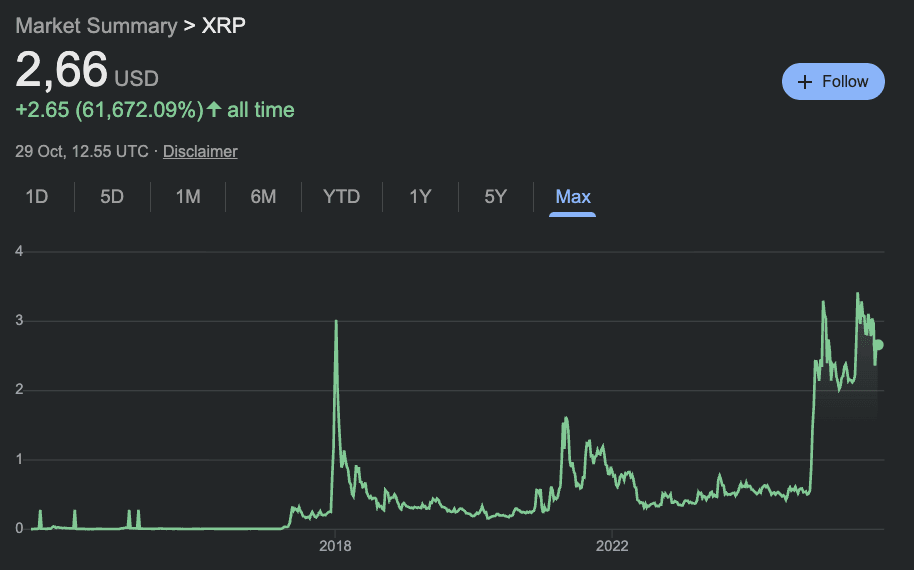Choose the 6M time range tab
914x570 pixels.
263,197
